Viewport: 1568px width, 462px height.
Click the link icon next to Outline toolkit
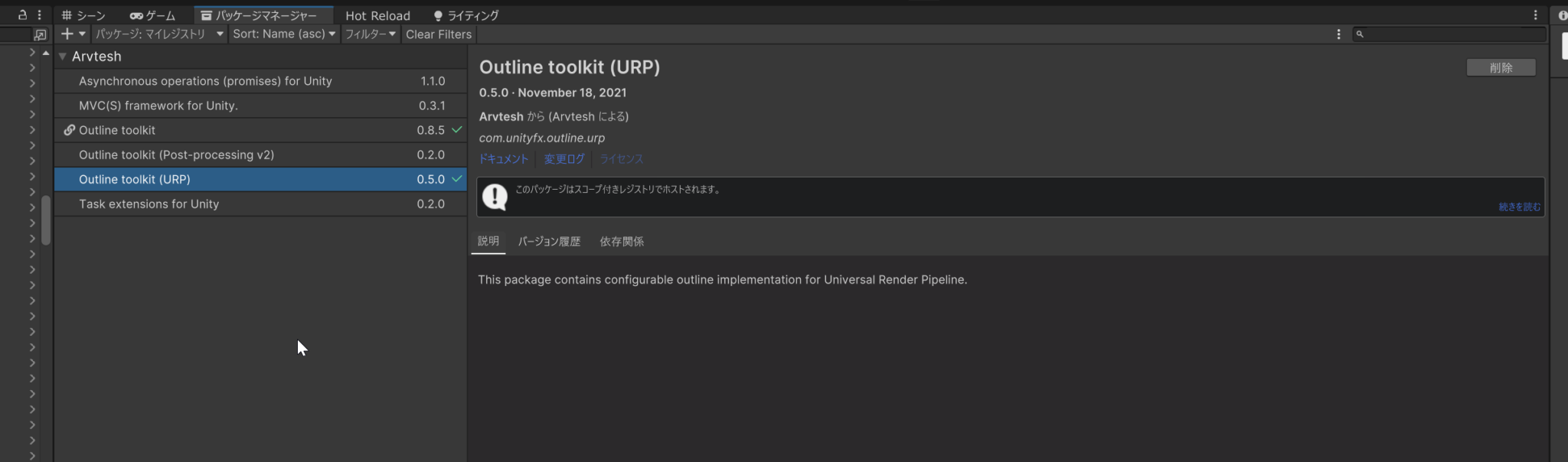click(x=70, y=130)
